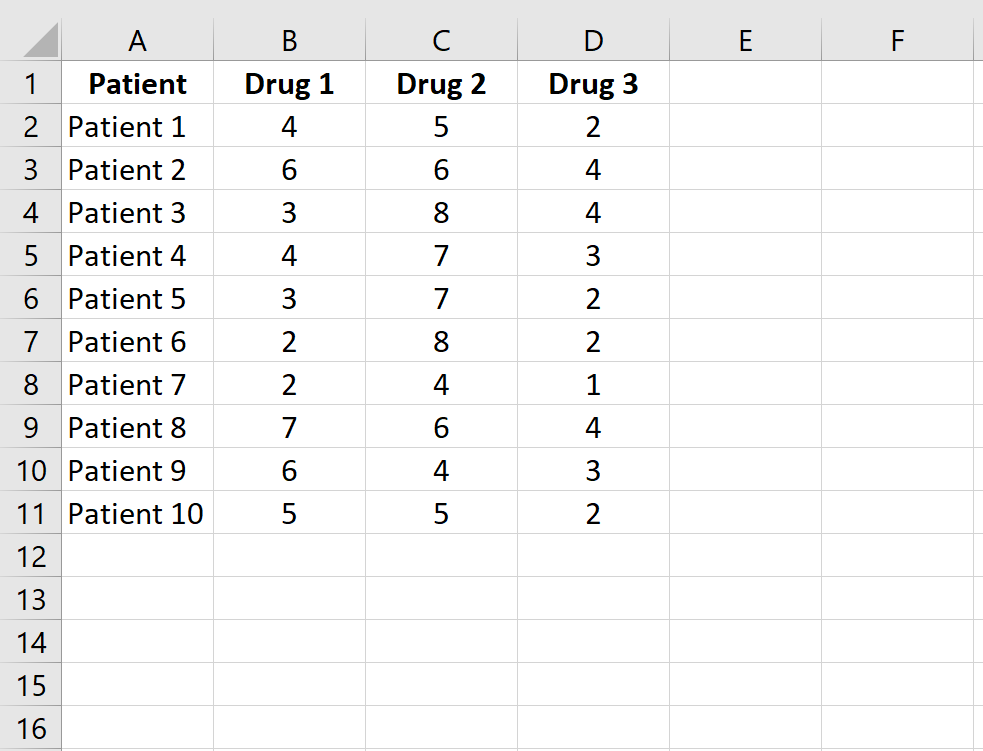Click Drug 3 value for Patient 7

coord(593,385)
